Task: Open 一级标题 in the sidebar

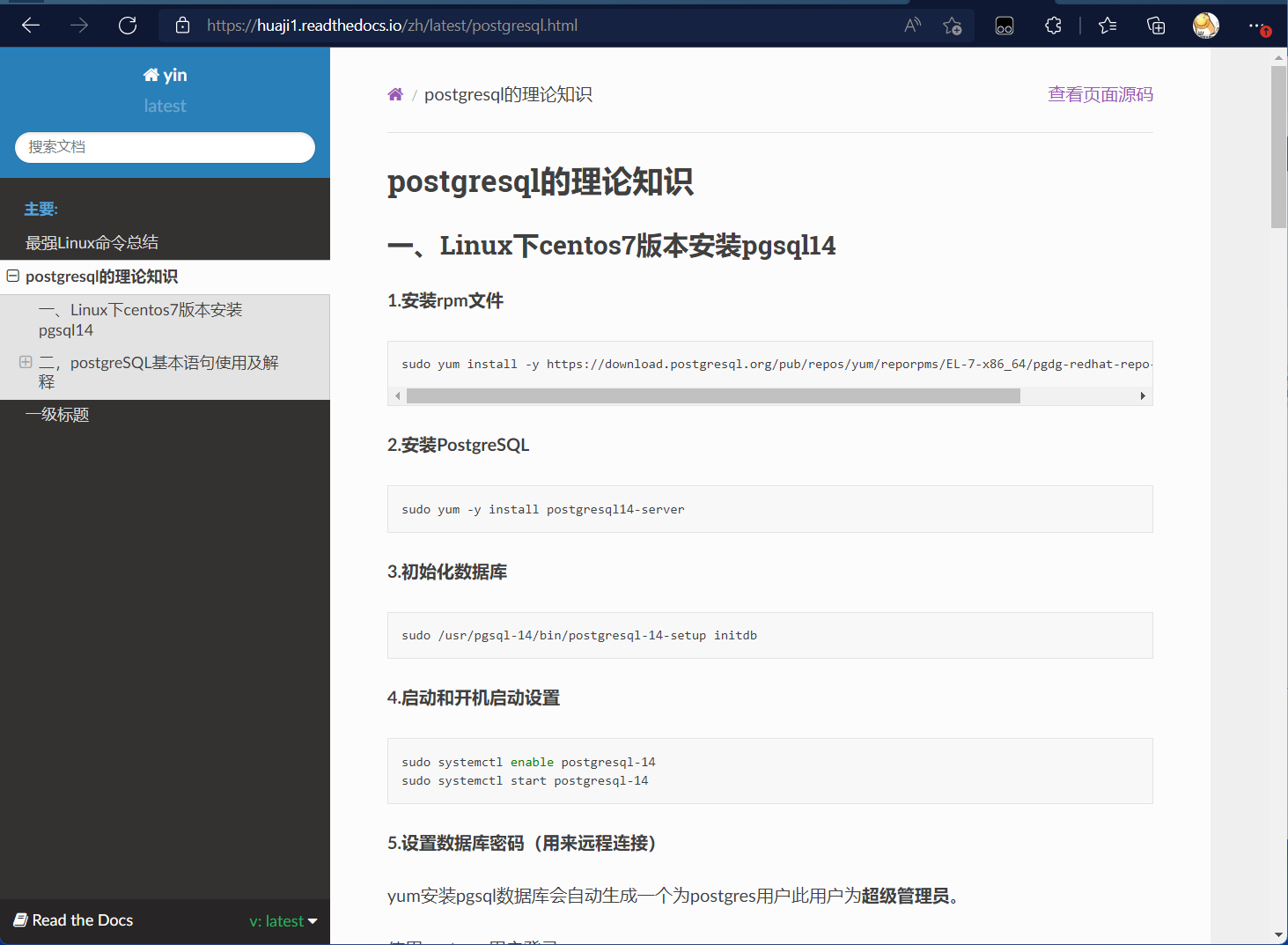Action: click(x=57, y=414)
